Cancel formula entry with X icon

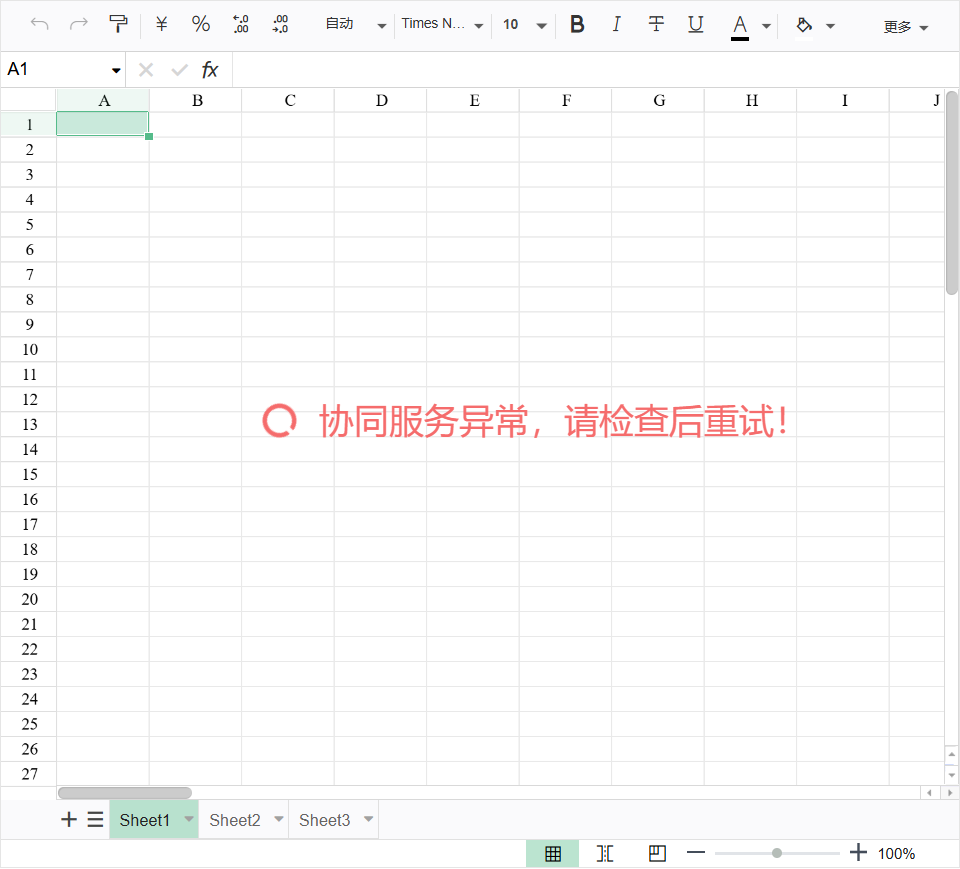point(146,70)
